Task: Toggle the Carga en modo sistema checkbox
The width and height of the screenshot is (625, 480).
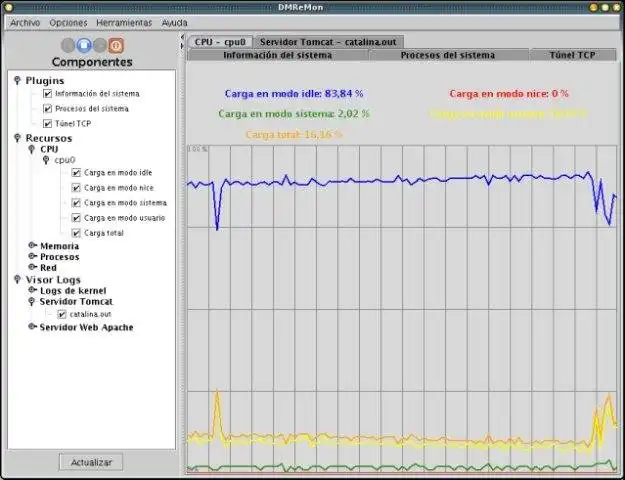Action: point(76,203)
